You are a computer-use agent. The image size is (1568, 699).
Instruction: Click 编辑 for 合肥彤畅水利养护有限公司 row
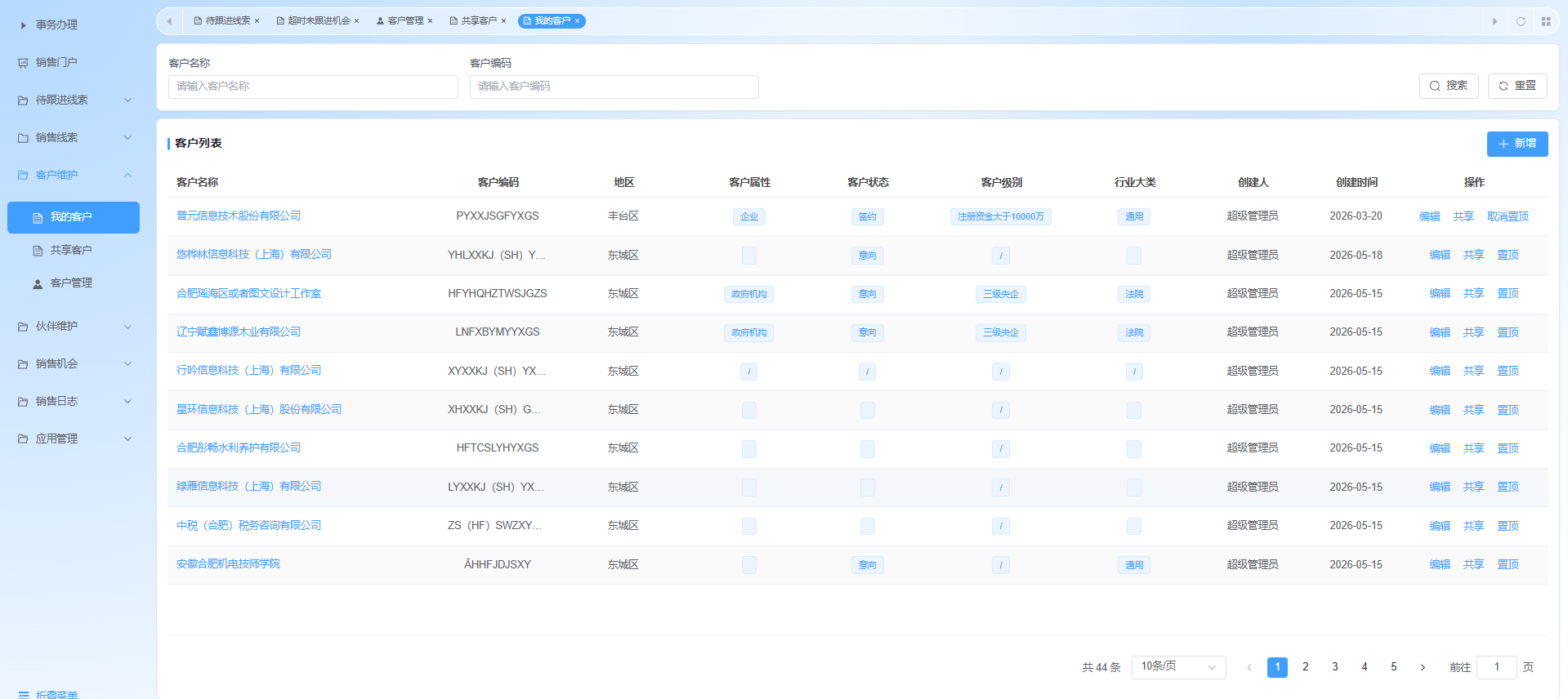tap(1440, 448)
